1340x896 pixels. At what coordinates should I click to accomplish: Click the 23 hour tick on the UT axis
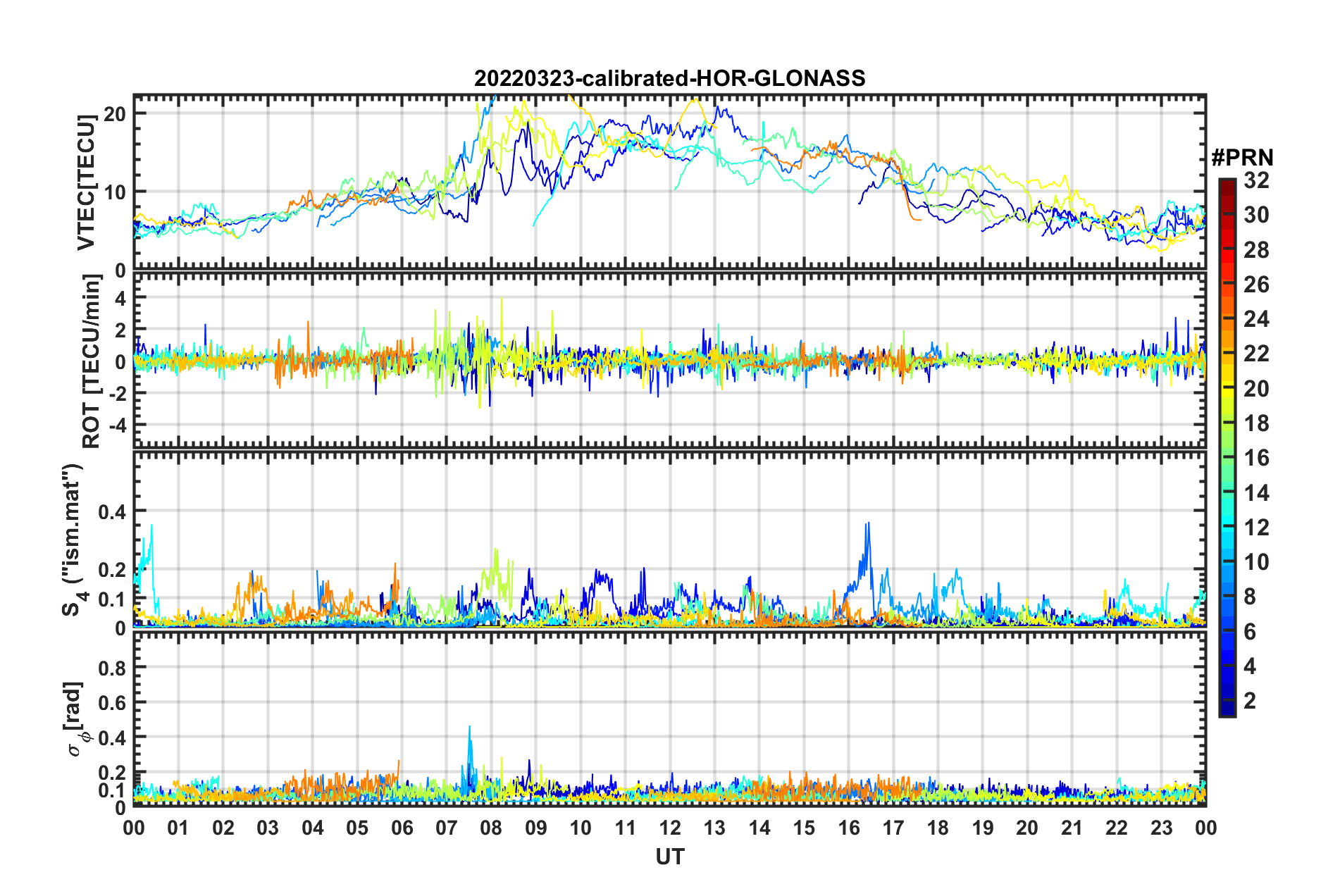coord(1162,827)
